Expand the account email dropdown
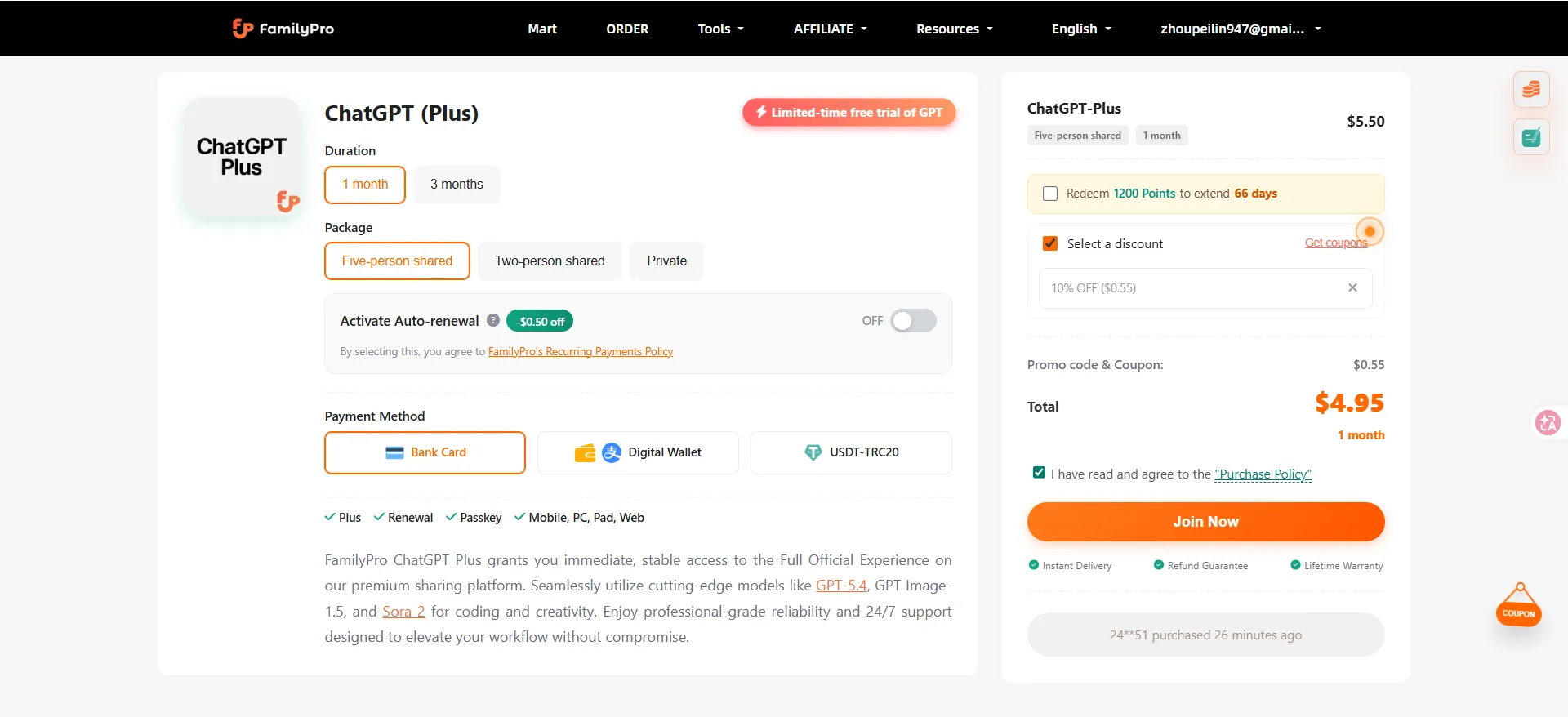This screenshot has height=717, width=1568. [1241, 29]
